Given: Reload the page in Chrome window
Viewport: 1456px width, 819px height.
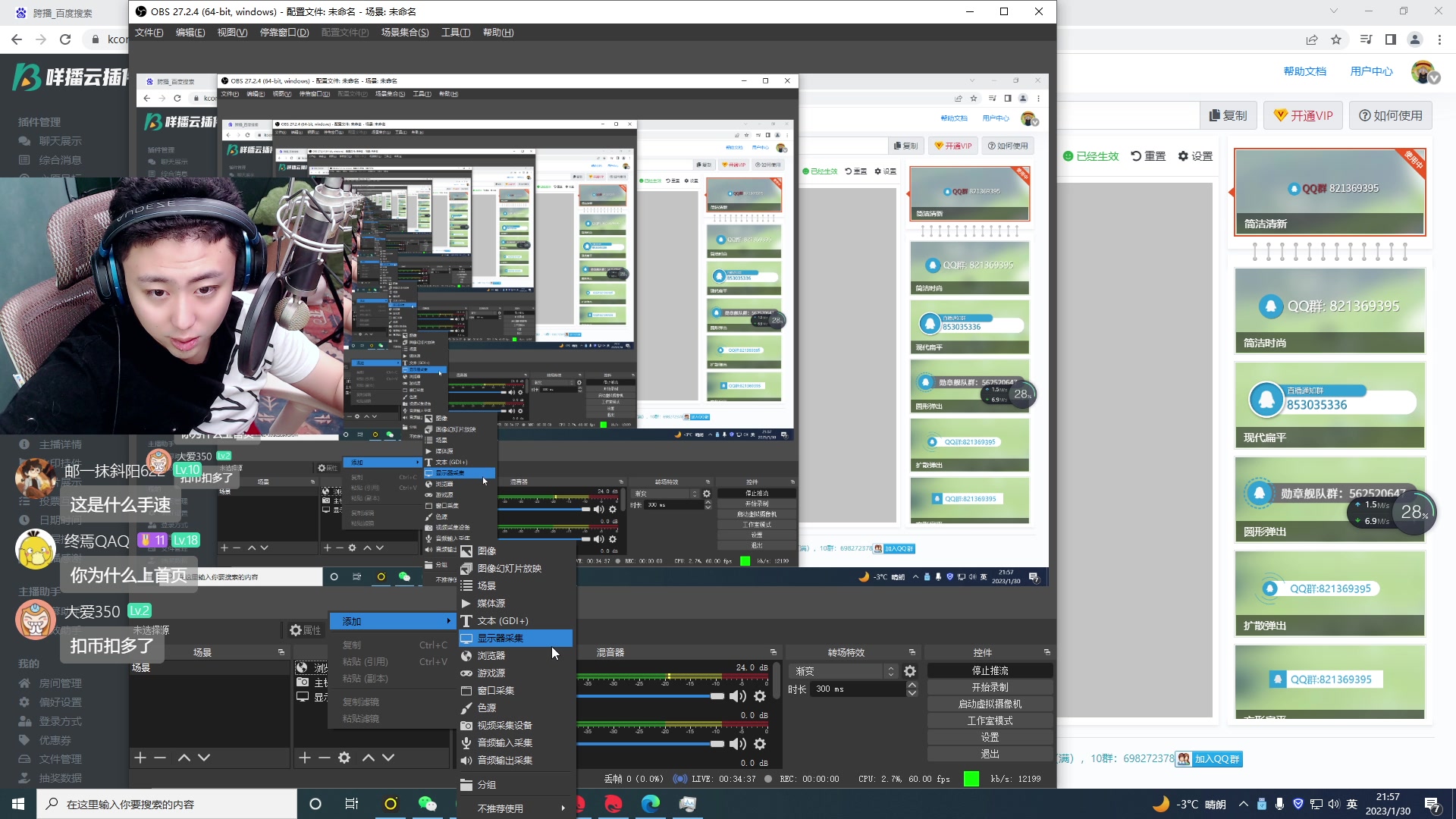Looking at the screenshot, I should 65,39.
